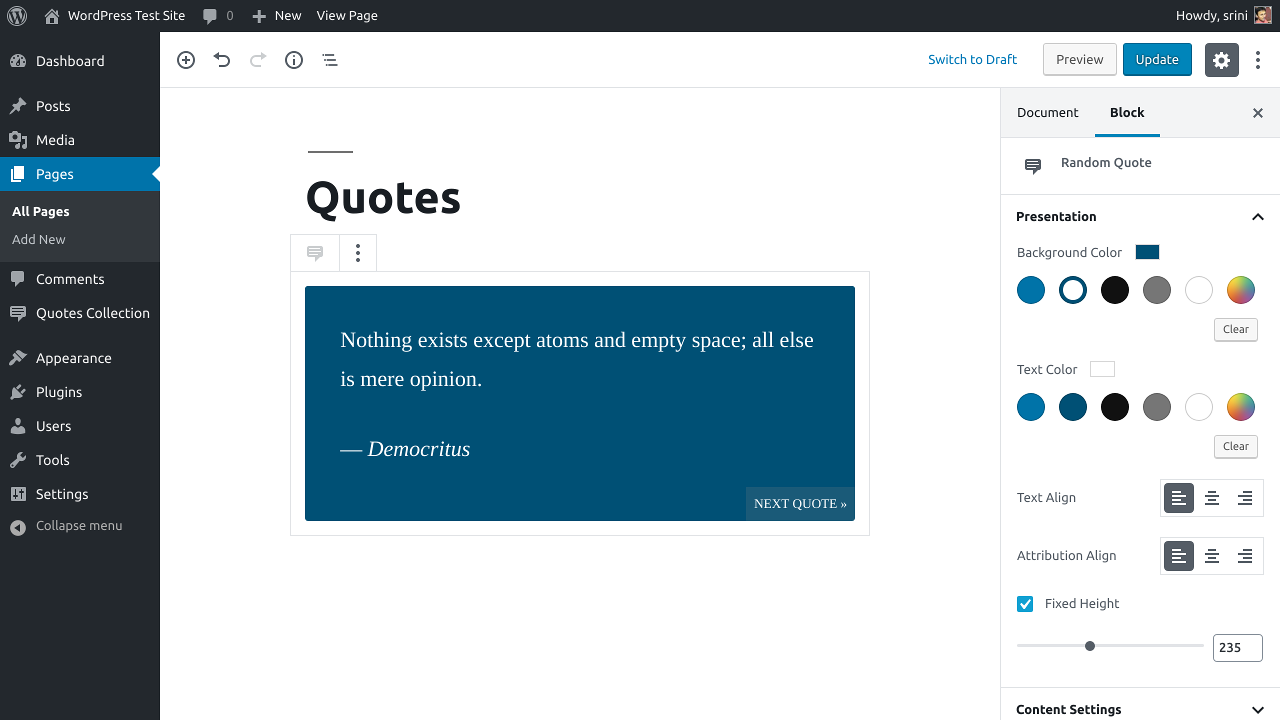
Task: Click the fixed height number field
Action: click(x=1237, y=648)
